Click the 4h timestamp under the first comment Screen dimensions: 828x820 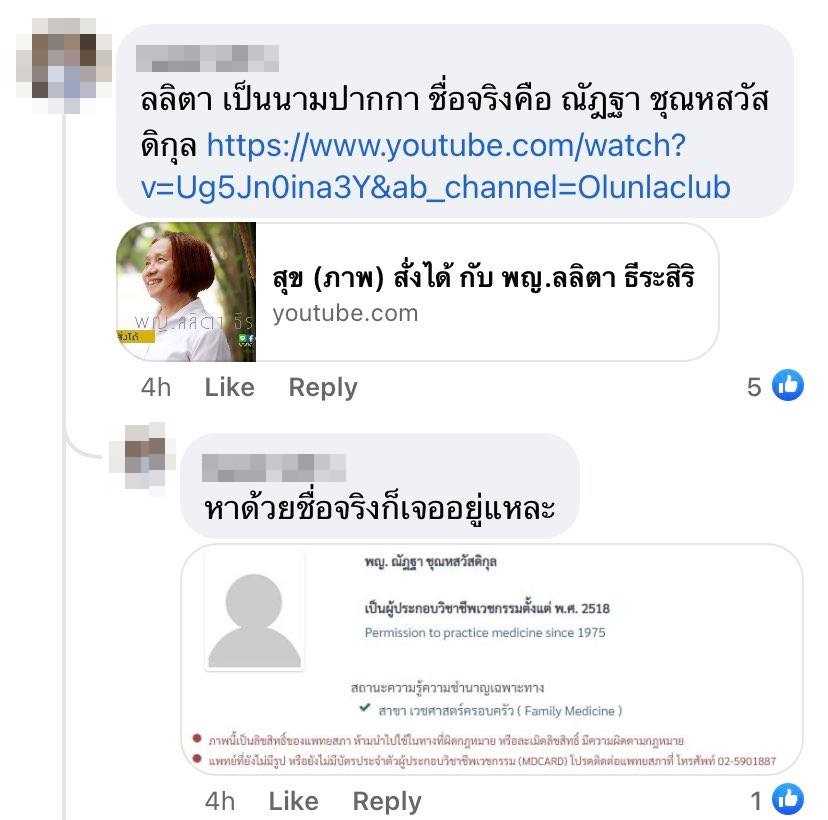click(156, 387)
